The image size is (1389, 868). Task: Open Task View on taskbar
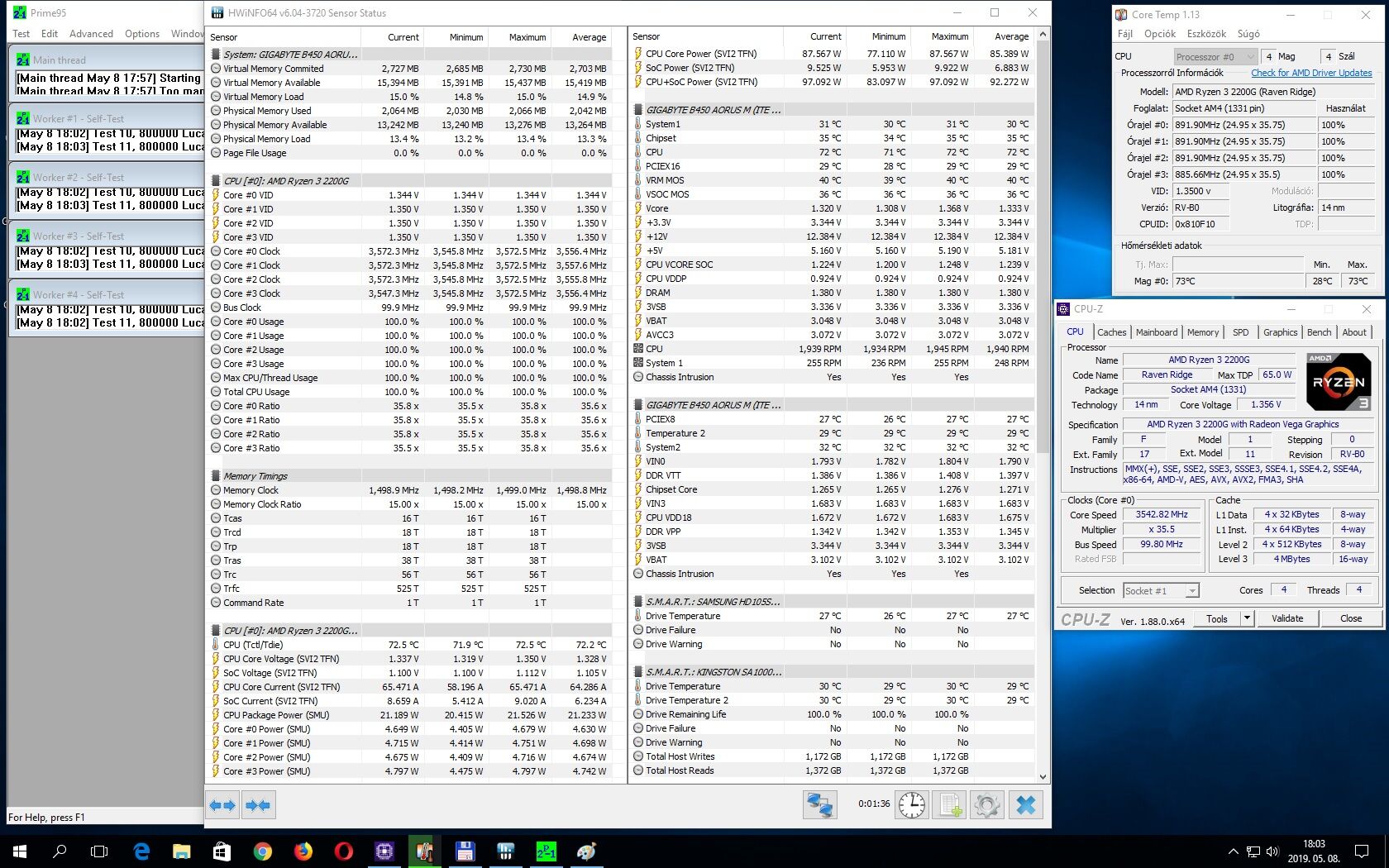99,851
